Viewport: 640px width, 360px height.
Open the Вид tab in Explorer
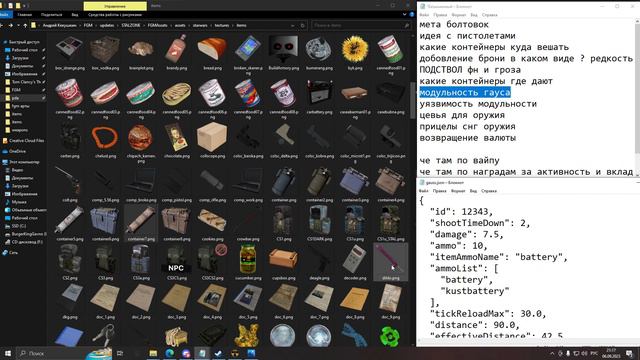click(75, 15)
